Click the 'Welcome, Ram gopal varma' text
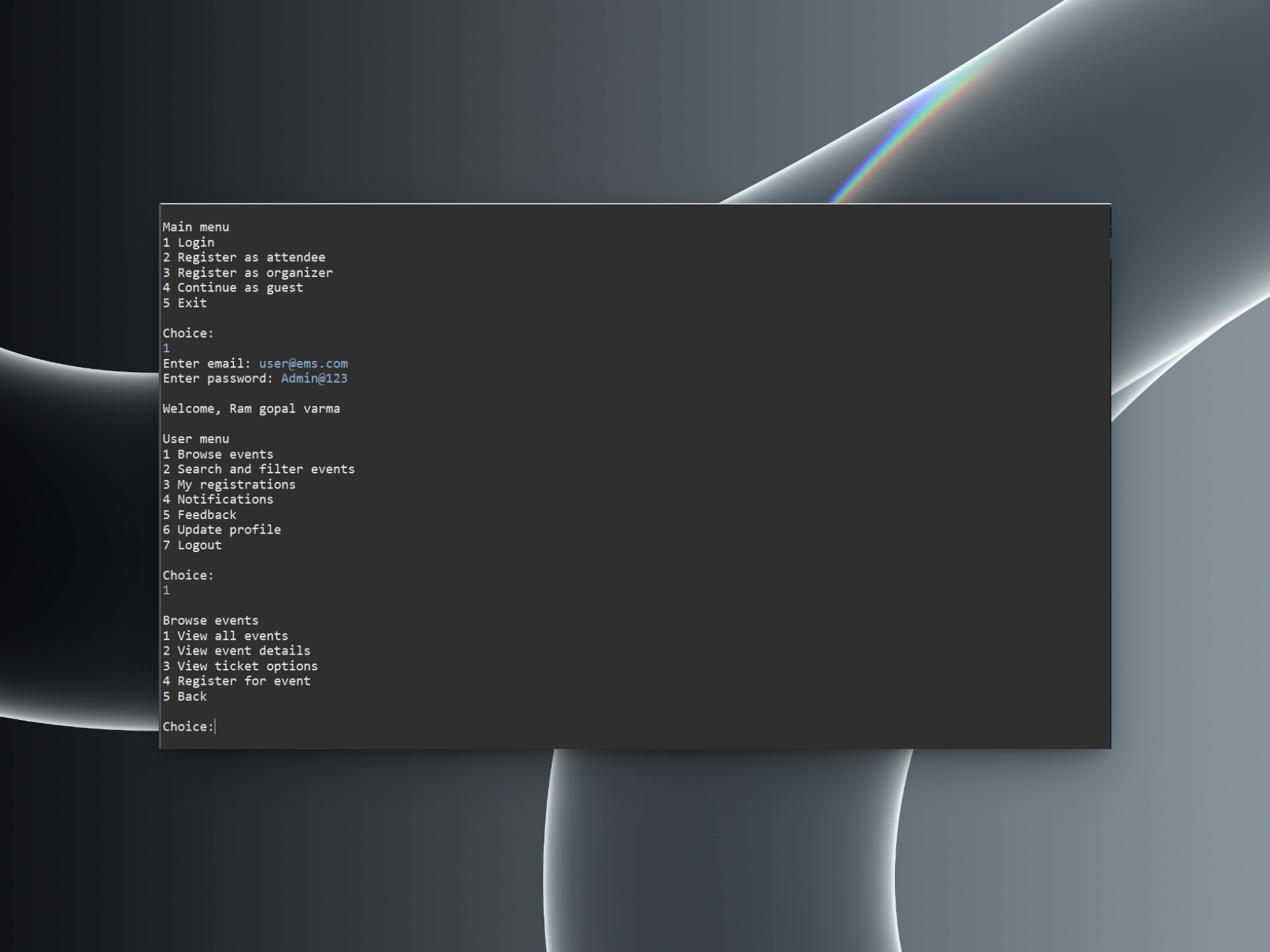Screen dimensions: 1270x952 click(x=251, y=409)
